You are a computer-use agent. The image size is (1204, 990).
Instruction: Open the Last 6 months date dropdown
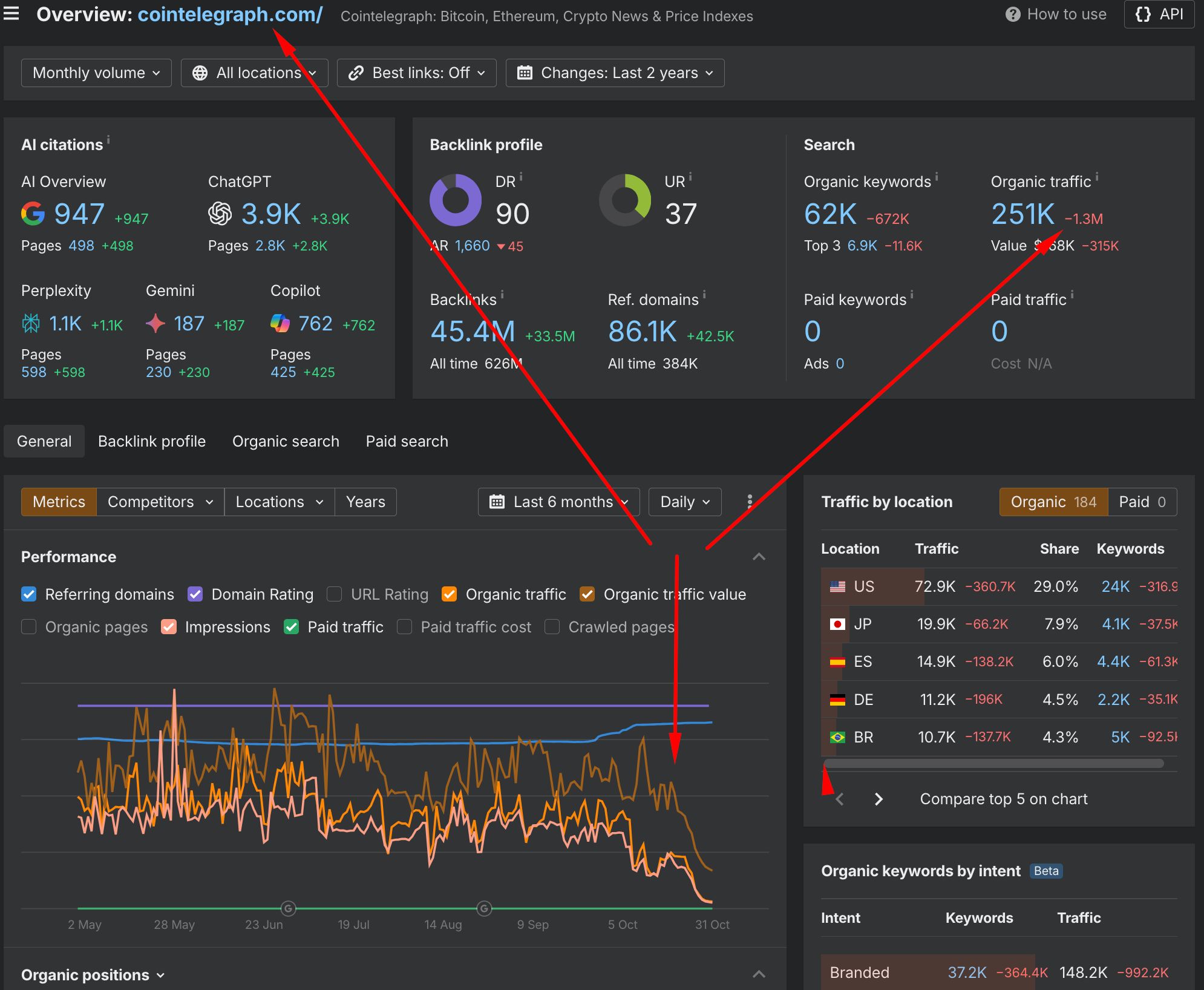[558, 502]
